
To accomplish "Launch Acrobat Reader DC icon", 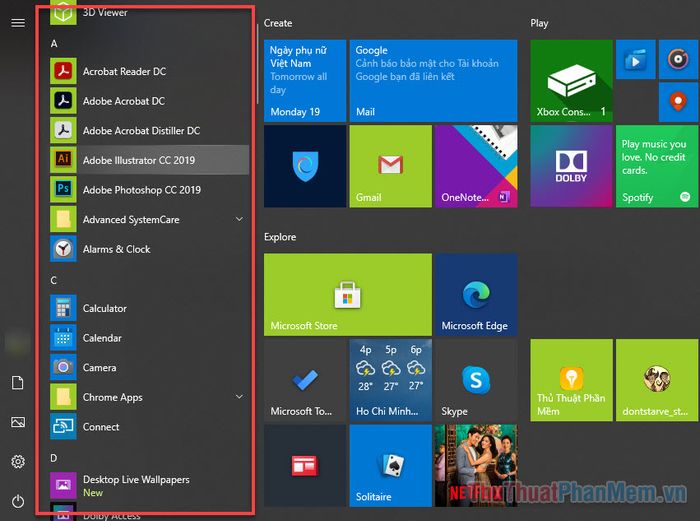I will click(x=63, y=71).
